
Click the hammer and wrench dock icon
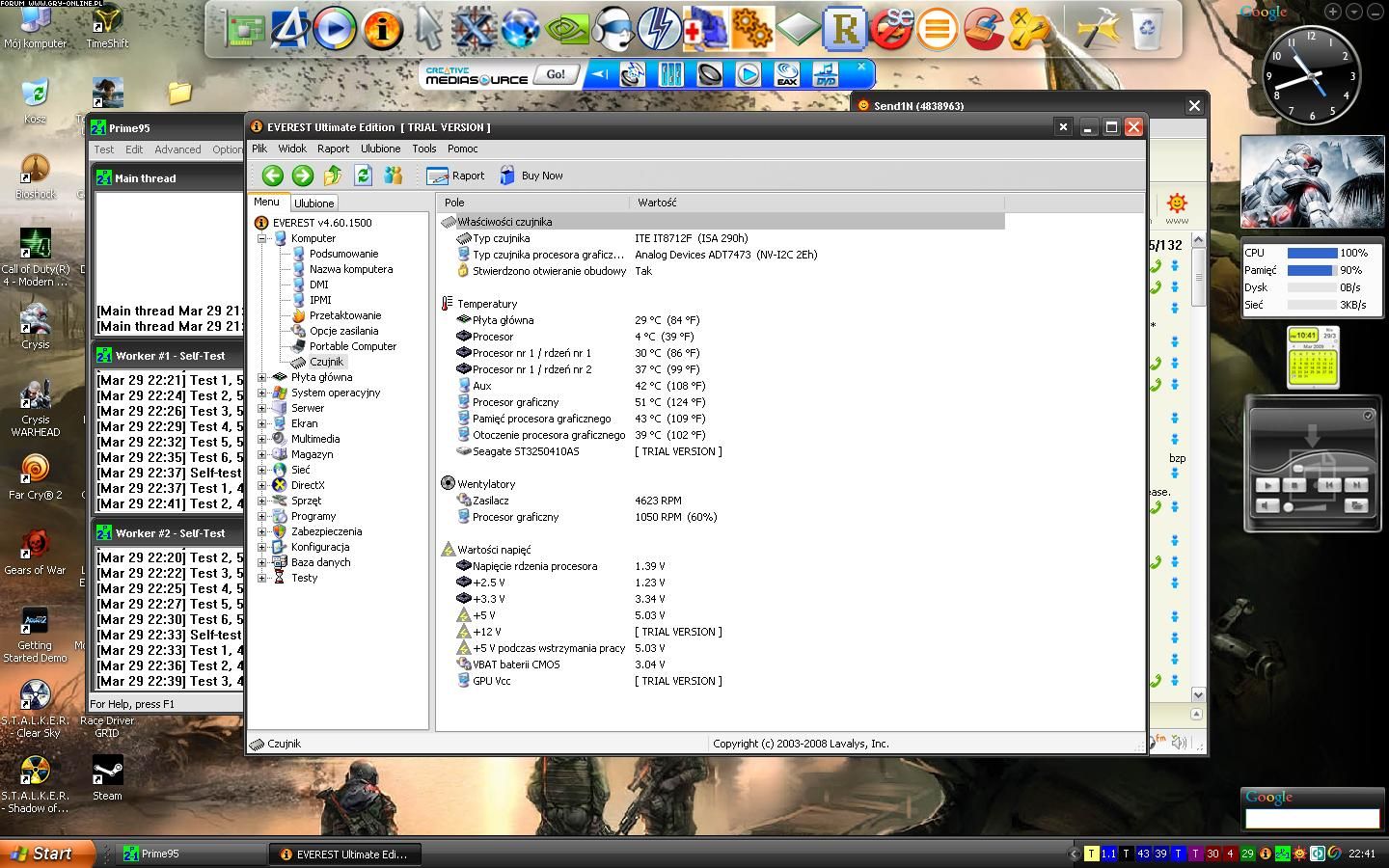tap(1098, 29)
